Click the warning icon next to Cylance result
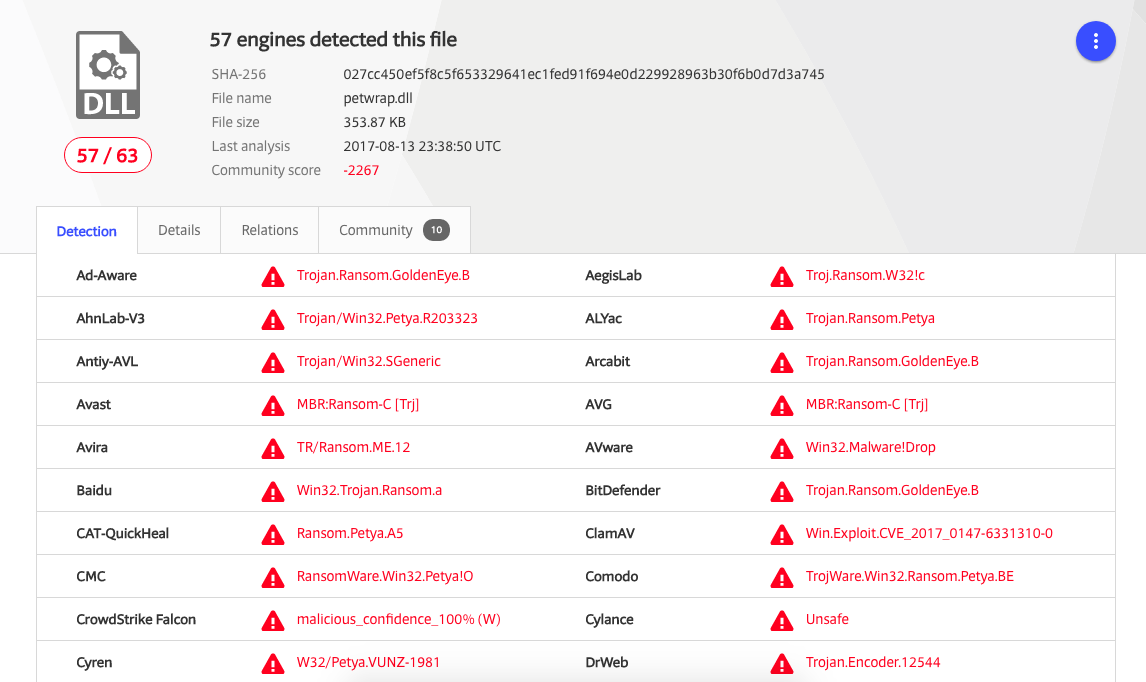The image size is (1146, 682). click(781, 621)
